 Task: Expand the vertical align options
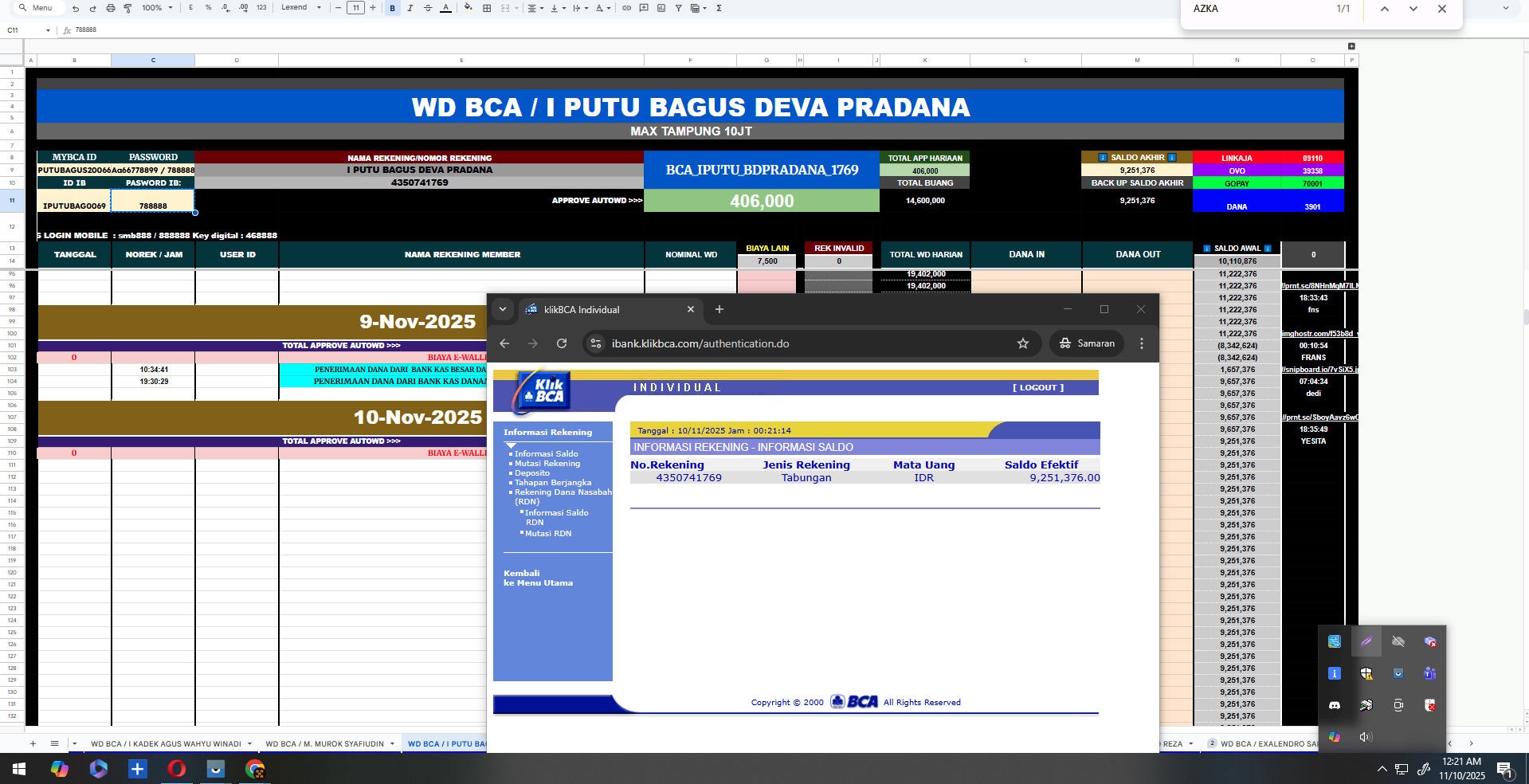click(558, 8)
